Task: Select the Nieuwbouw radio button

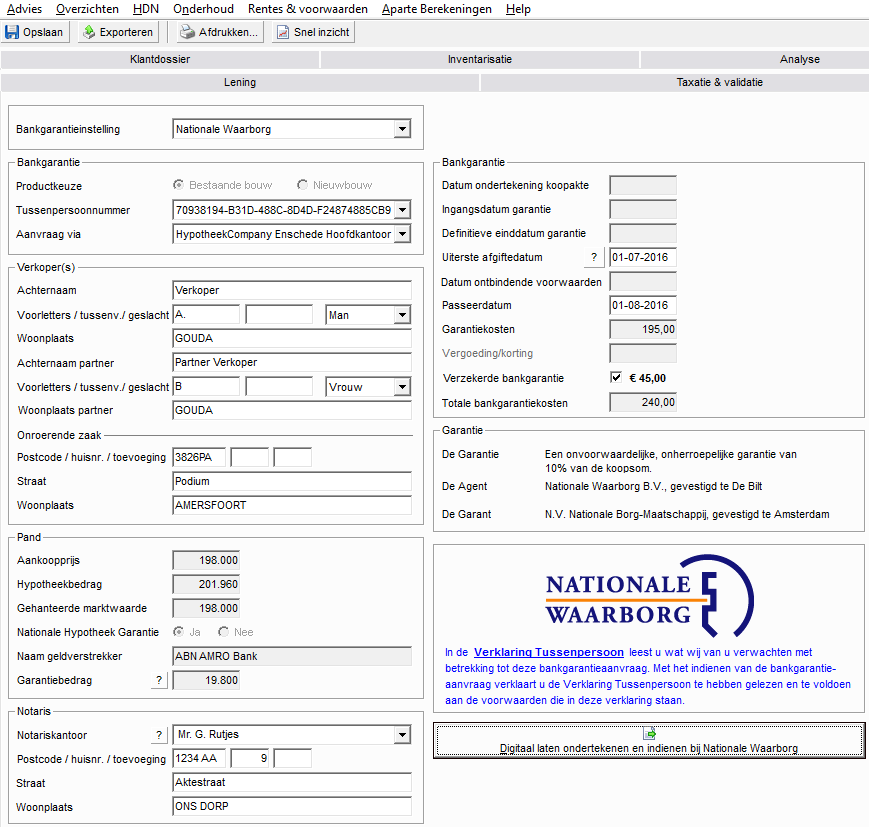Action: pyautogui.click(x=303, y=185)
